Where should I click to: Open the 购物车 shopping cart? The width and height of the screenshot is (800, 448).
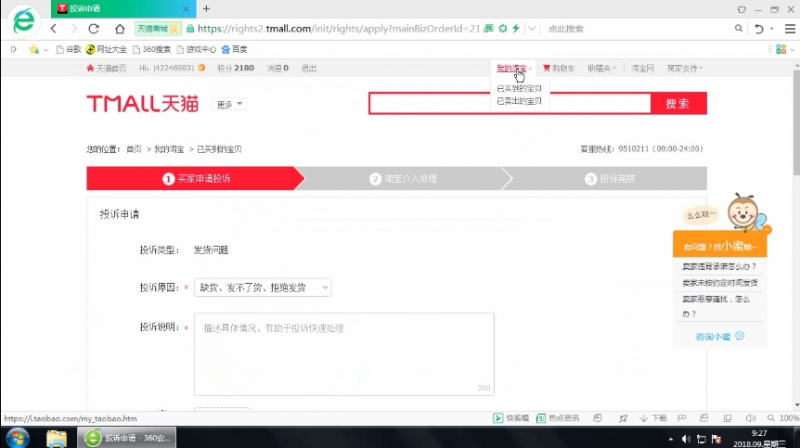(559, 68)
